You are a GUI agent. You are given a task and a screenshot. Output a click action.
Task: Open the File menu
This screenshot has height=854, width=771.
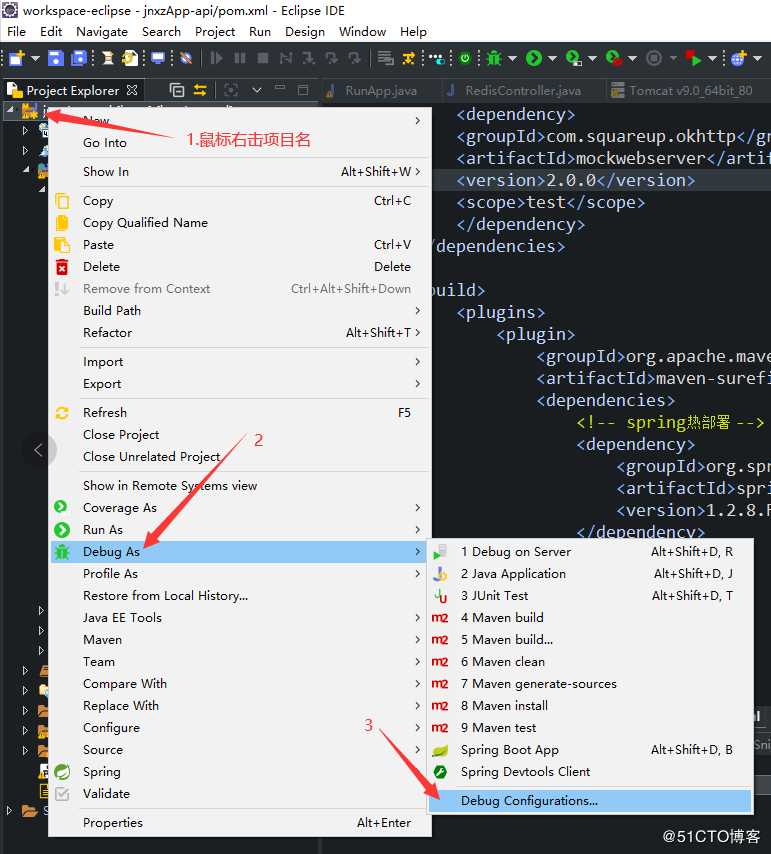click(x=16, y=32)
